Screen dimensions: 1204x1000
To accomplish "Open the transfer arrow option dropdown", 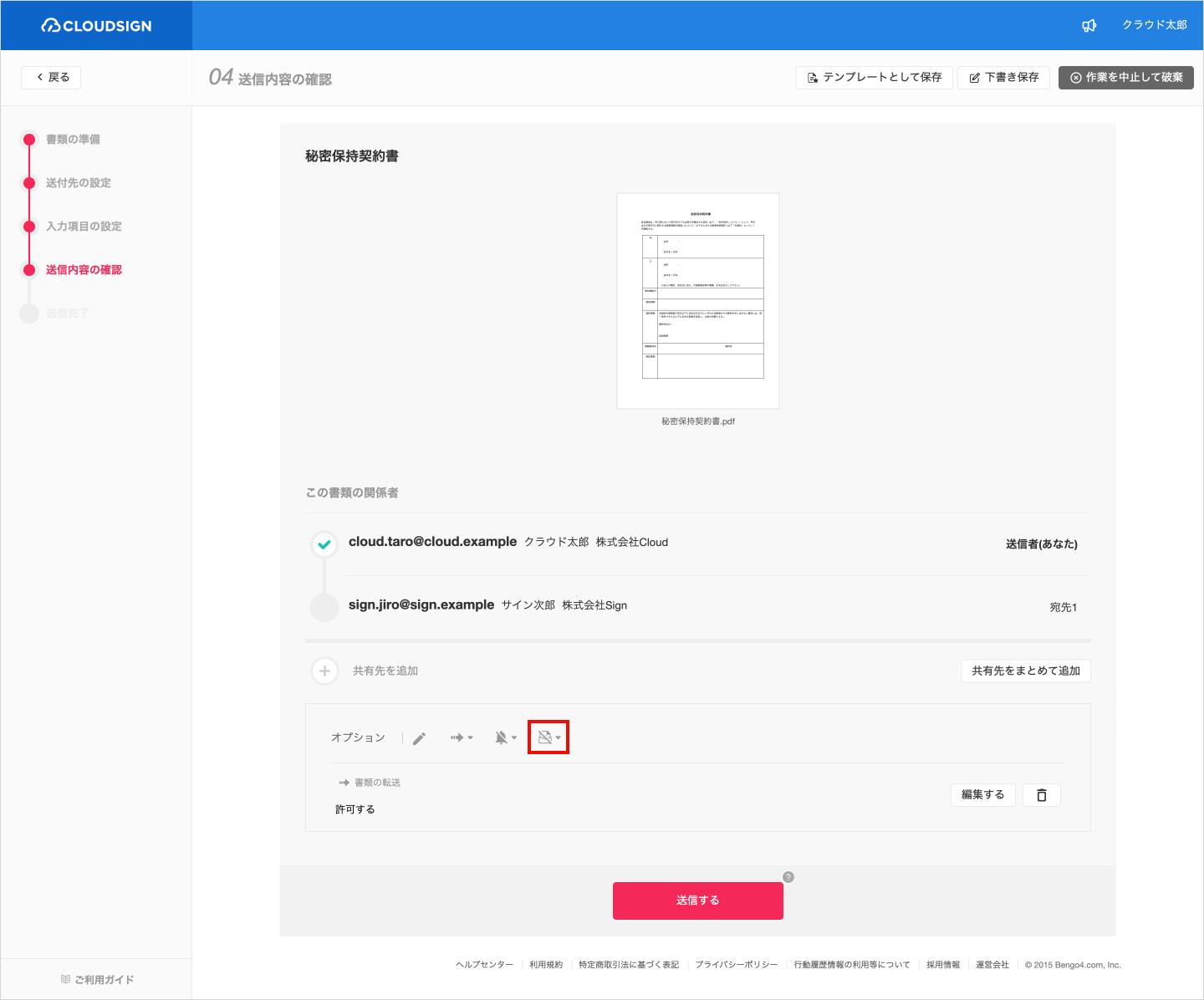I will (x=462, y=737).
